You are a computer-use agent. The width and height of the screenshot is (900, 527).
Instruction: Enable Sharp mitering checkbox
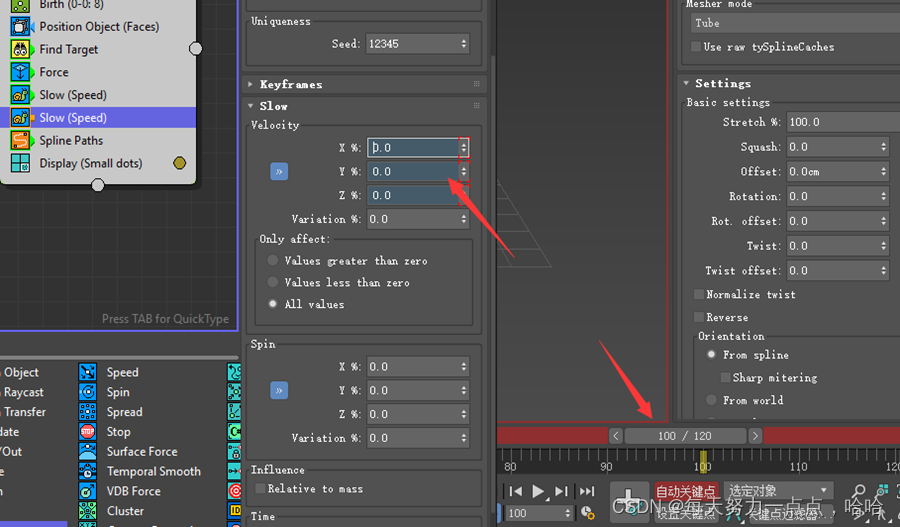pos(726,378)
